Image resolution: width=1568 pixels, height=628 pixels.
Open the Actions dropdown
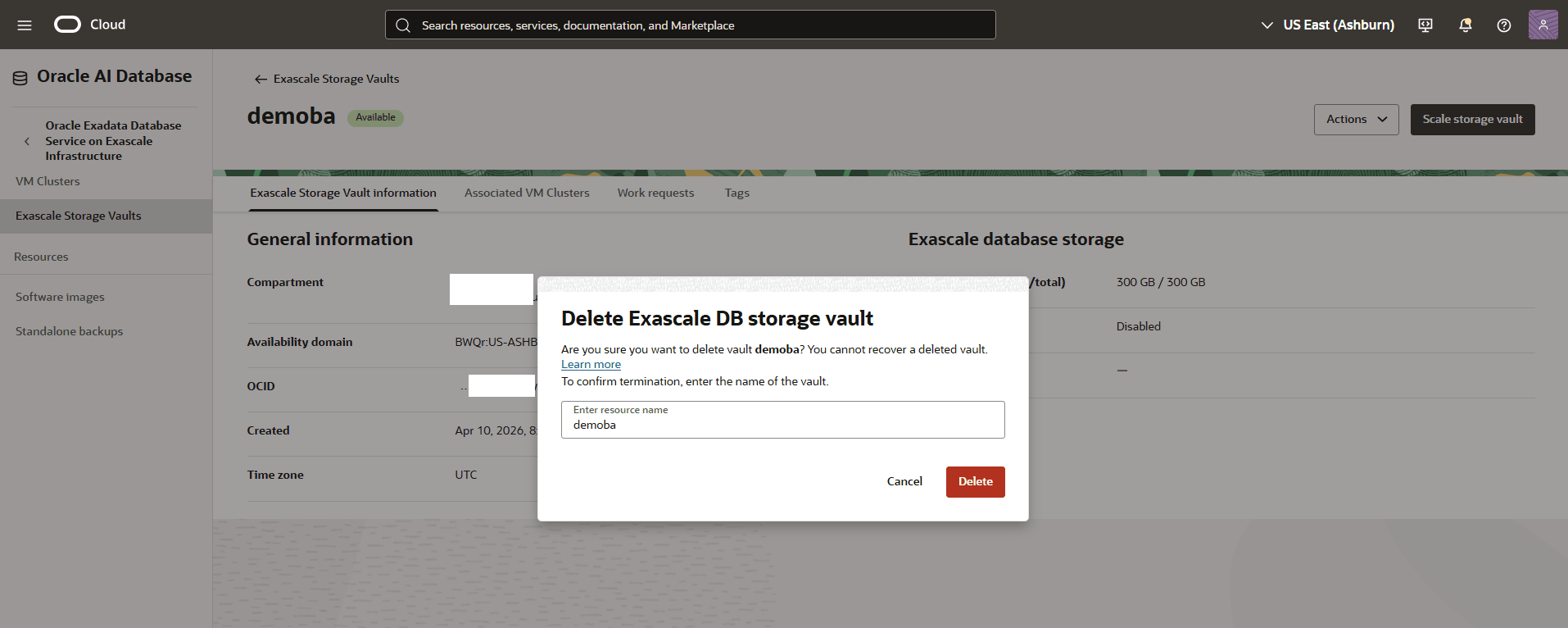(1357, 120)
